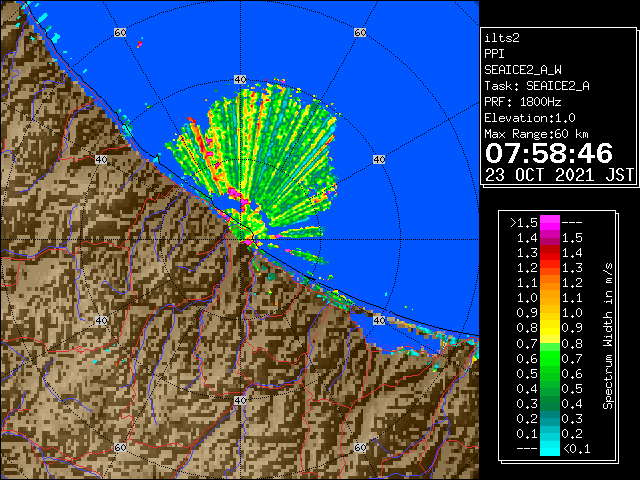Click the '<0.1' legend label
The image size is (640, 480).
(x=577, y=449)
